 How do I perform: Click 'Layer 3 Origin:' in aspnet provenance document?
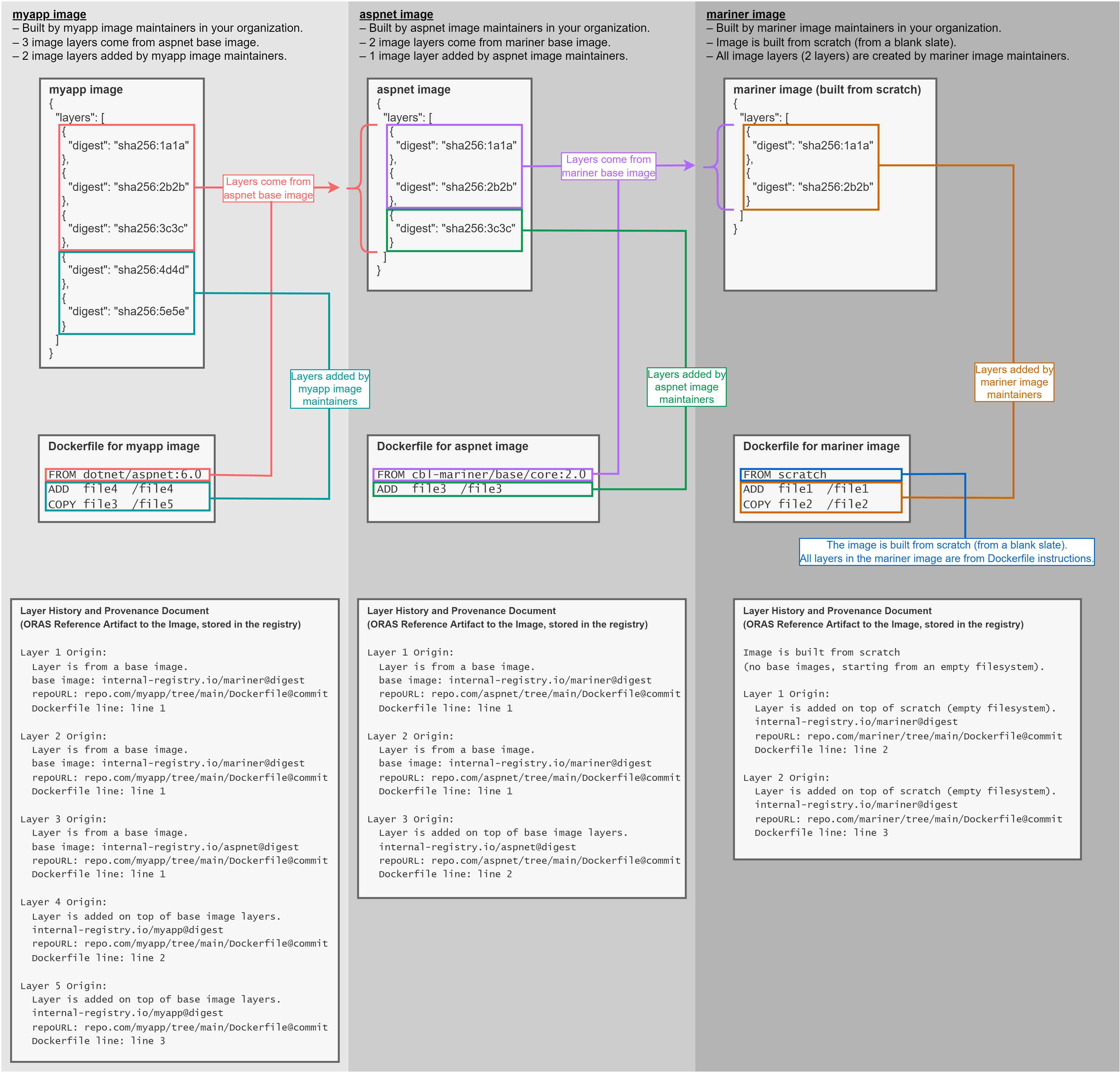[x=410, y=819]
